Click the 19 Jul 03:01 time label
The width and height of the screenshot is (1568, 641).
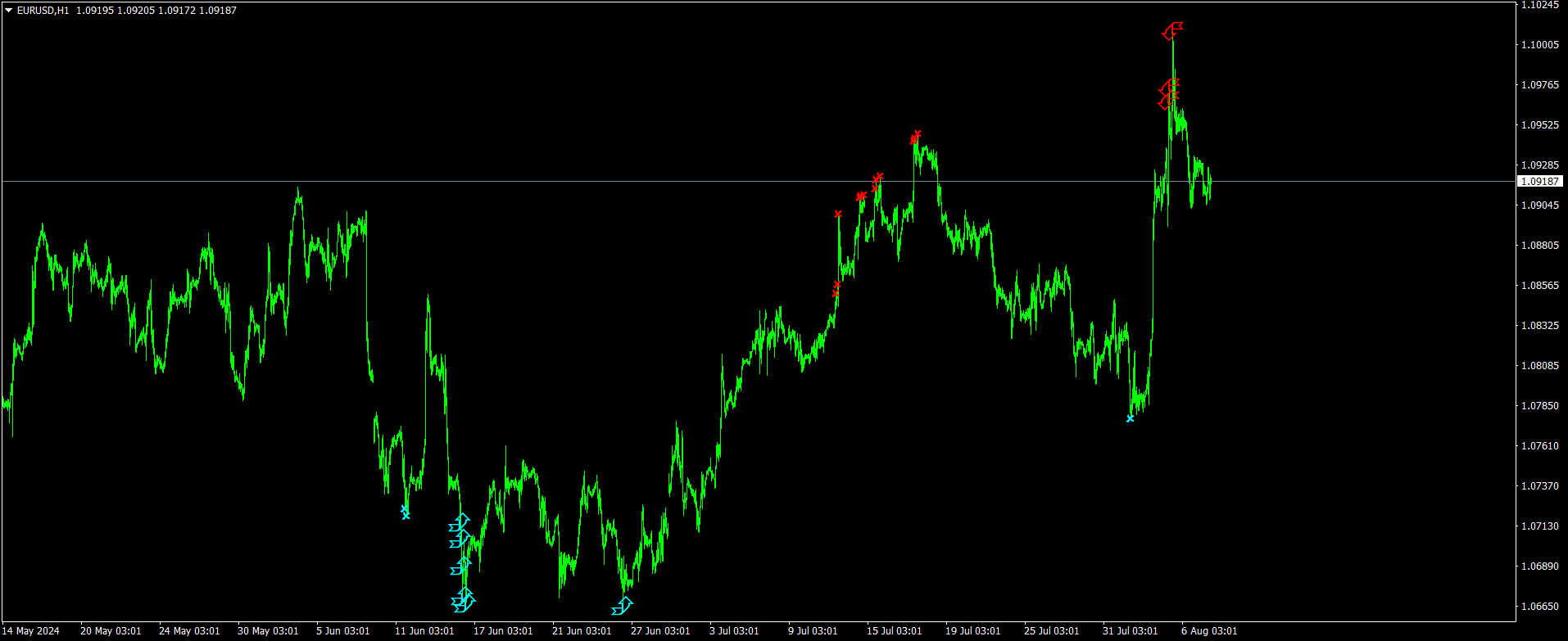[x=973, y=631]
